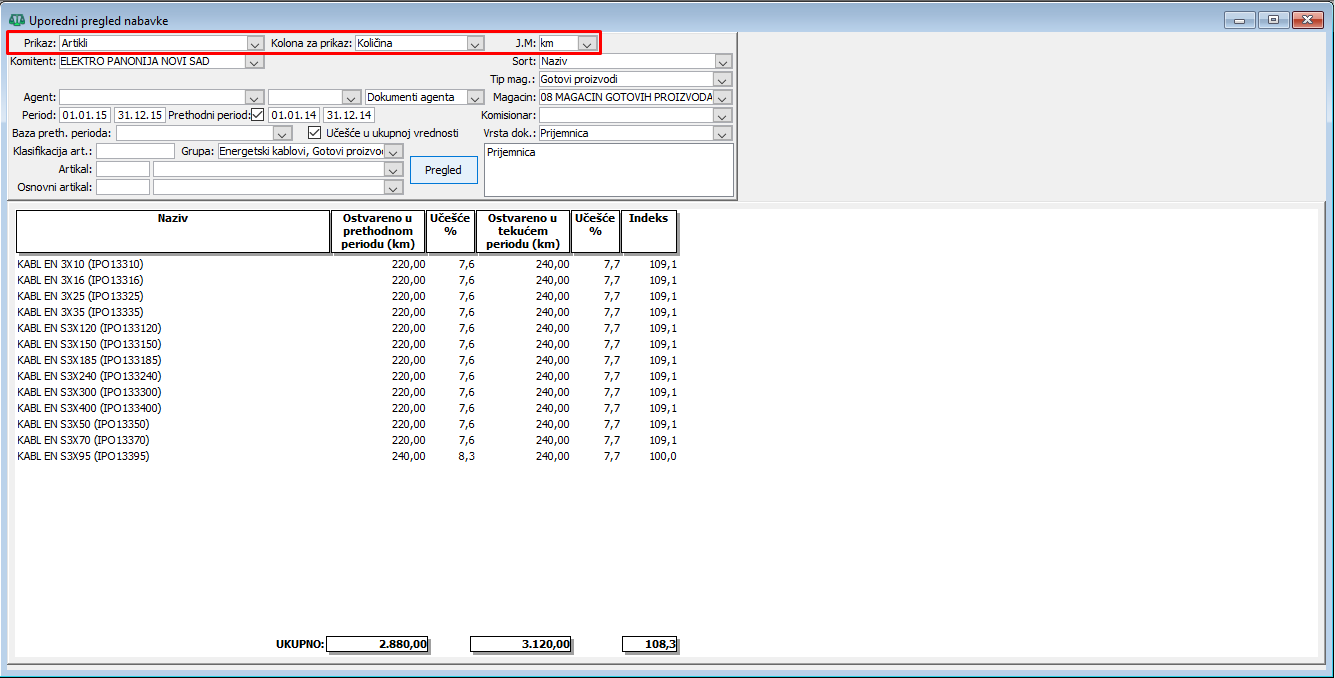1335x678 pixels.
Task: Expand the Grupa dropdown list
Action: 393,151
